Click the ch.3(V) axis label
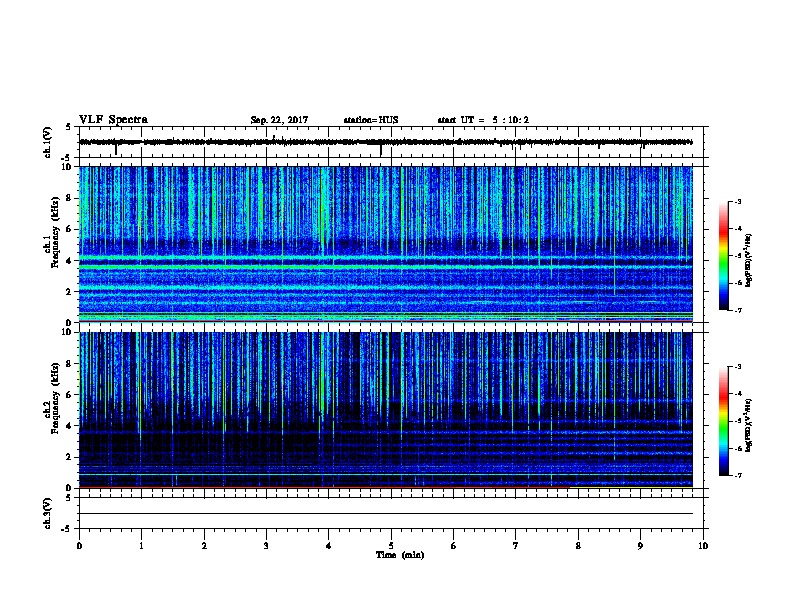This screenshot has height=612, width=792. (x=48, y=513)
